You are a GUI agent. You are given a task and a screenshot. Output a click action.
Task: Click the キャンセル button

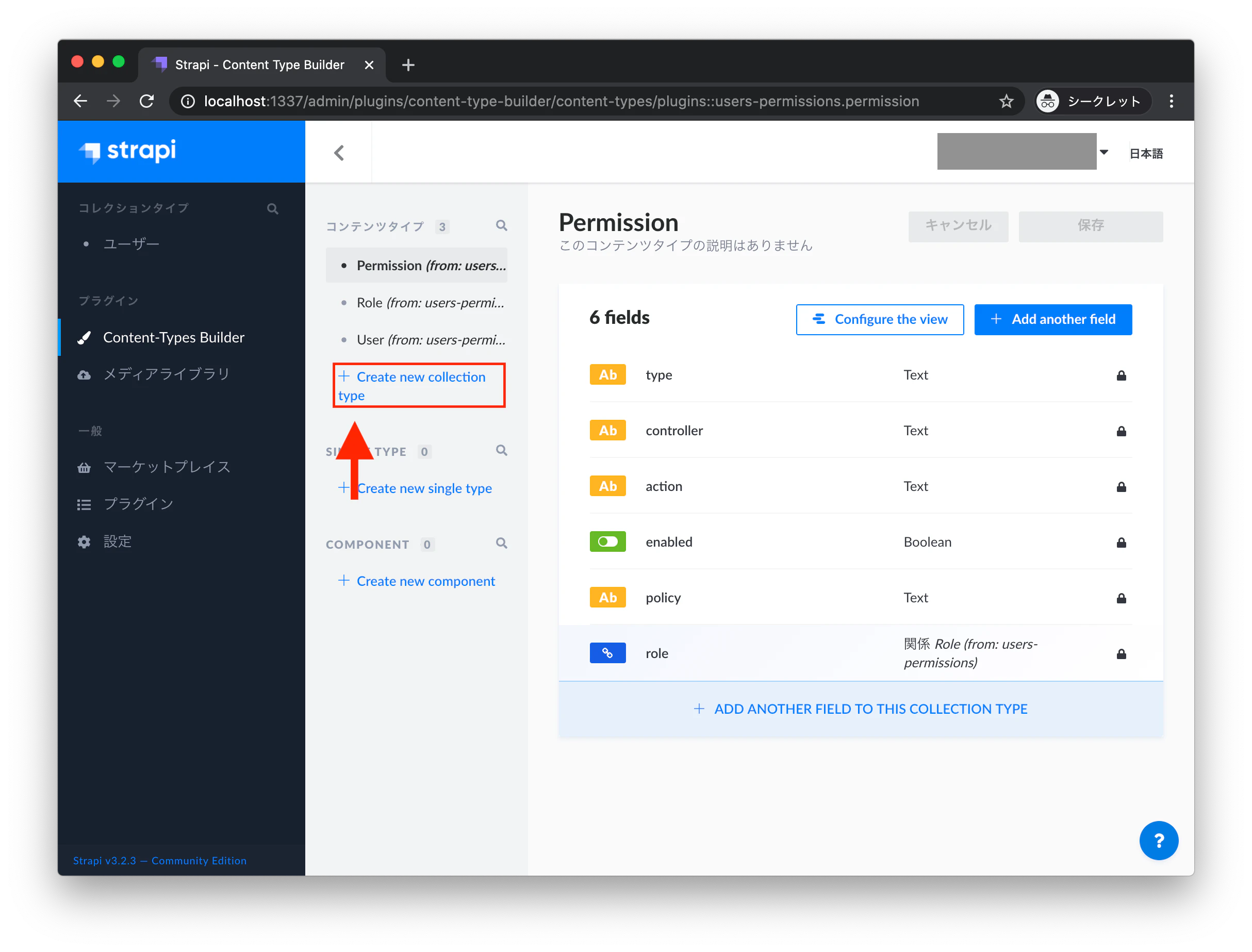pyautogui.click(x=958, y=226)
